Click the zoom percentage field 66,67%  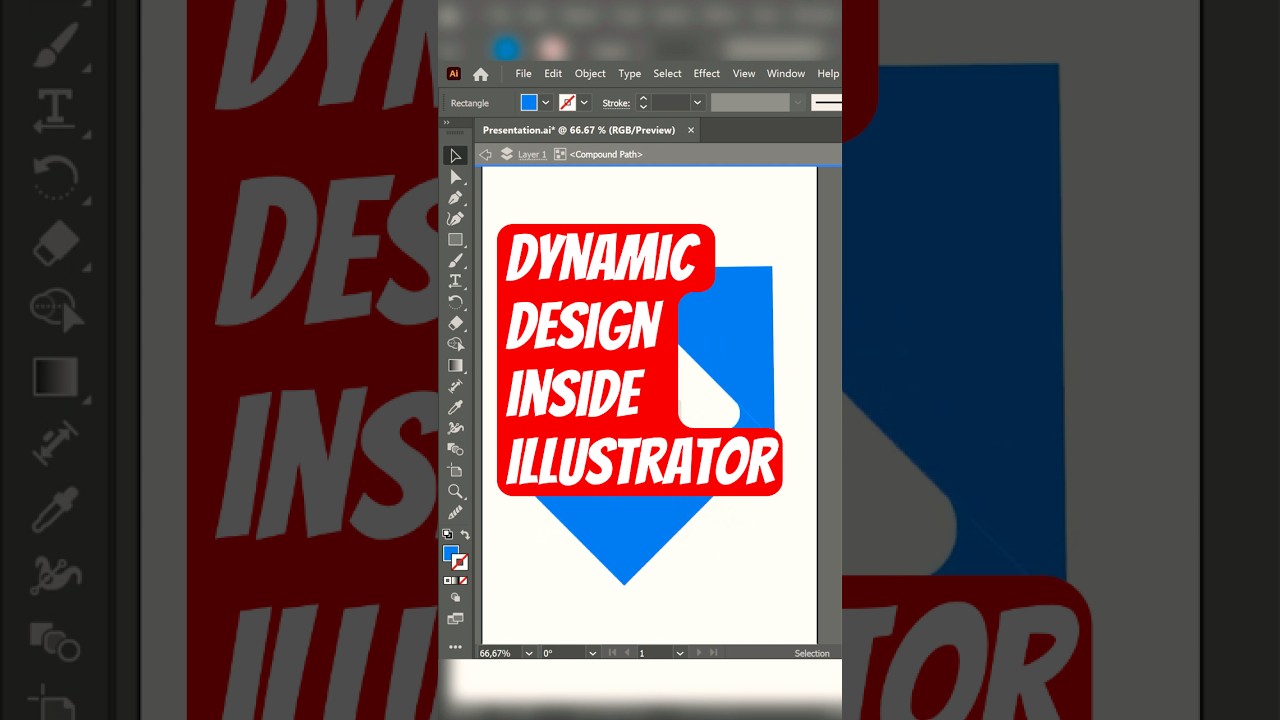[500, 653]
